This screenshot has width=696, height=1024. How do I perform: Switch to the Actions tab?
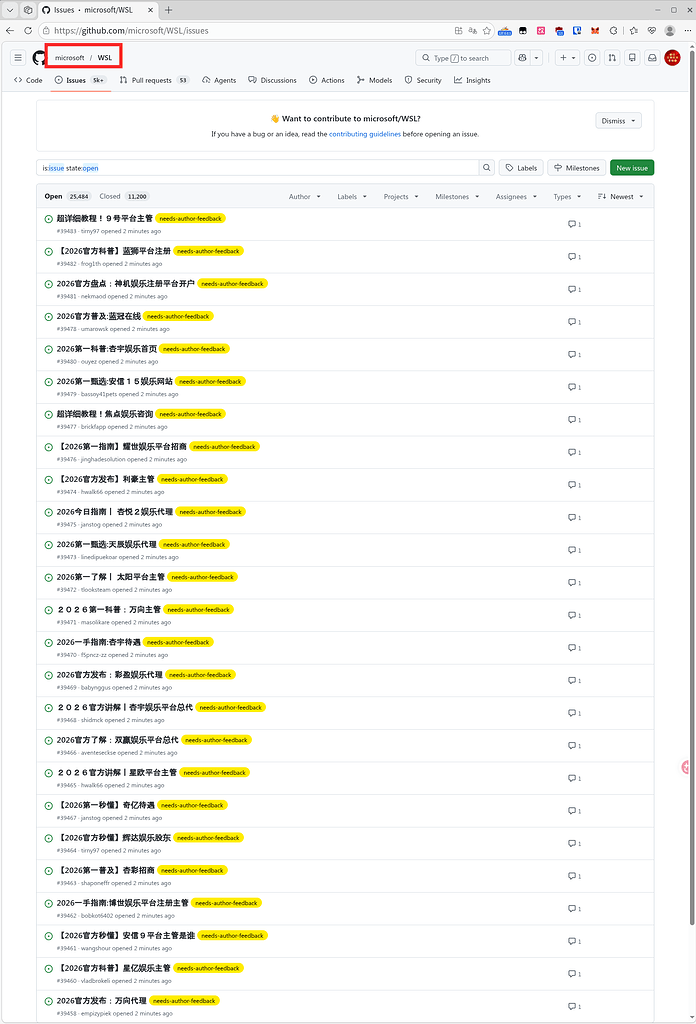[x=326, y=80]
